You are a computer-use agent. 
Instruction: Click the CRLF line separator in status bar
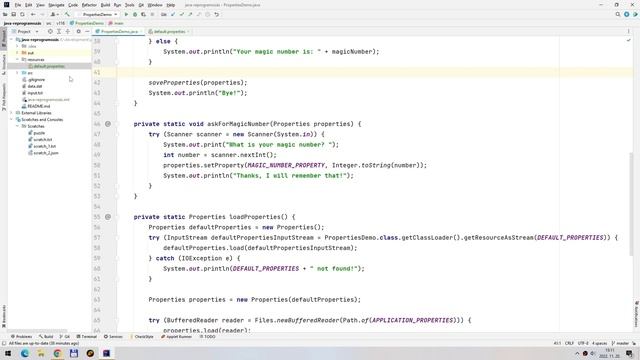pos(569,343)
